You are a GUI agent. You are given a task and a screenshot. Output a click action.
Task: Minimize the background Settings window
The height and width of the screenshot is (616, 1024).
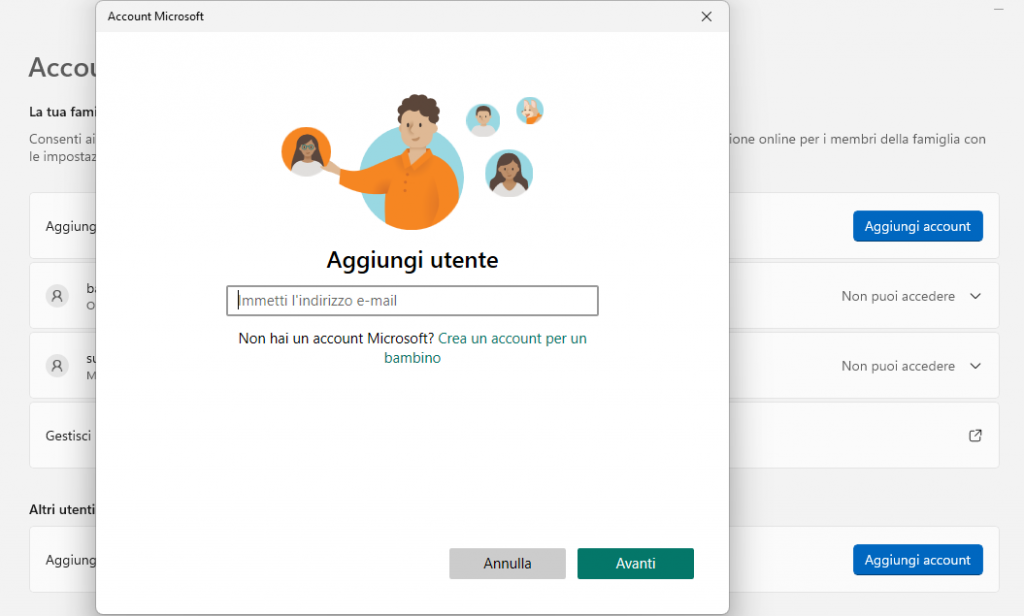(997, 8)
